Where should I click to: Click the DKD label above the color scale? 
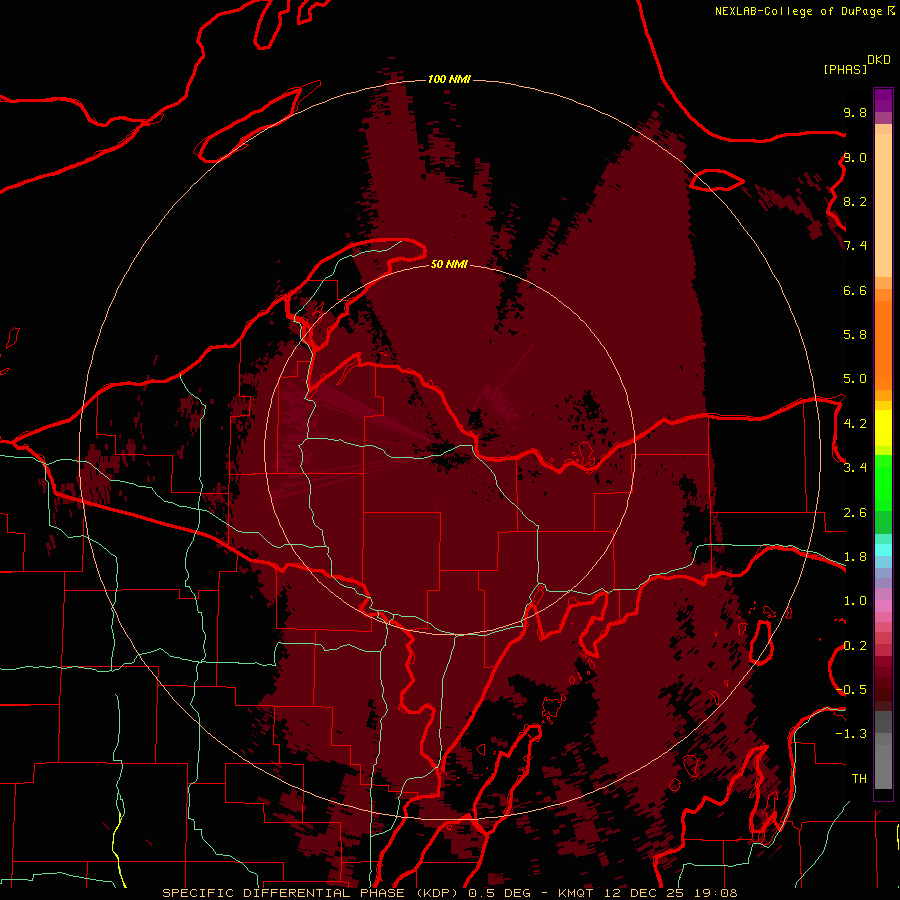click(x=879, y=60)
